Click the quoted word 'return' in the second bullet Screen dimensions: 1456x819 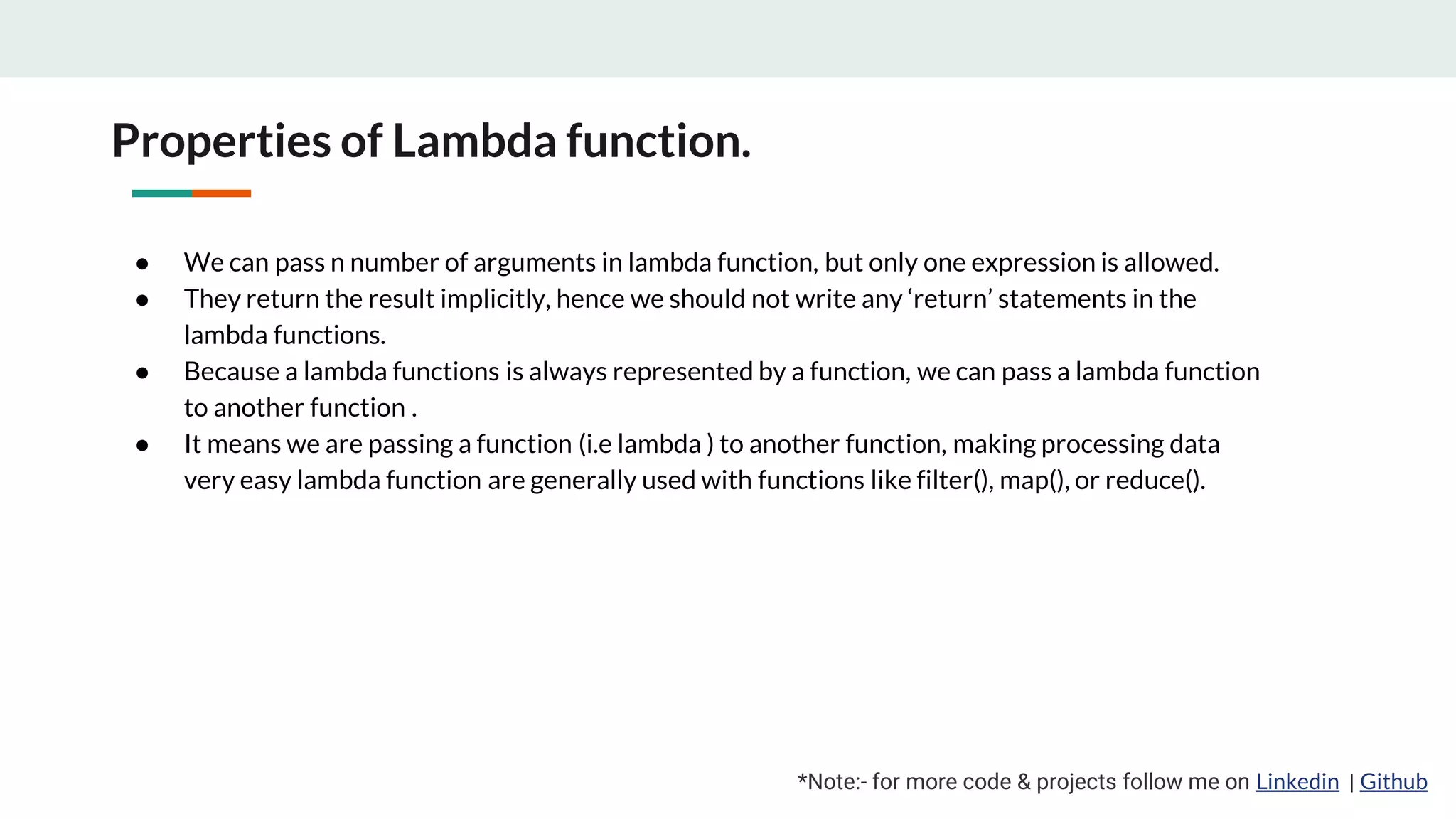point(950,299)
